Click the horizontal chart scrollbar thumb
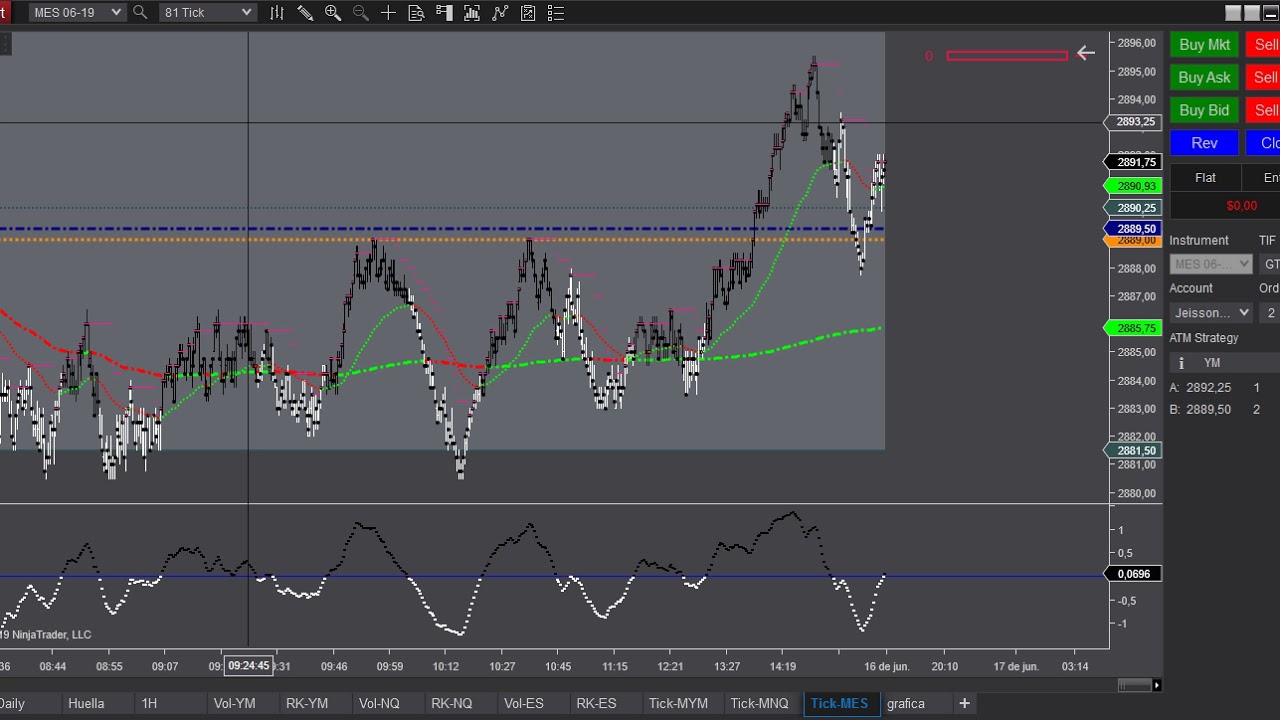This screenshot has width=1280, height=720. pyautogui.click(x=1133, y=685)
